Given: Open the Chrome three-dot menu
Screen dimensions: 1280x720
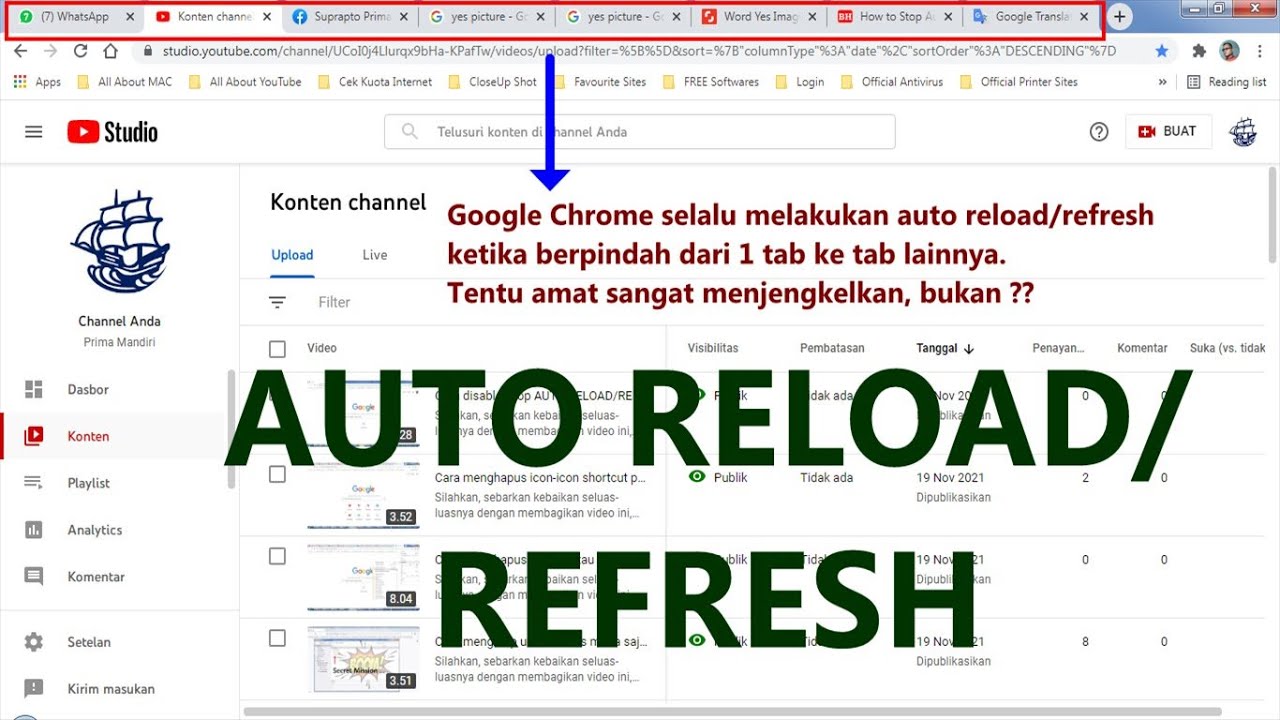Looking at the screenshot, I should pos(1259,51).
